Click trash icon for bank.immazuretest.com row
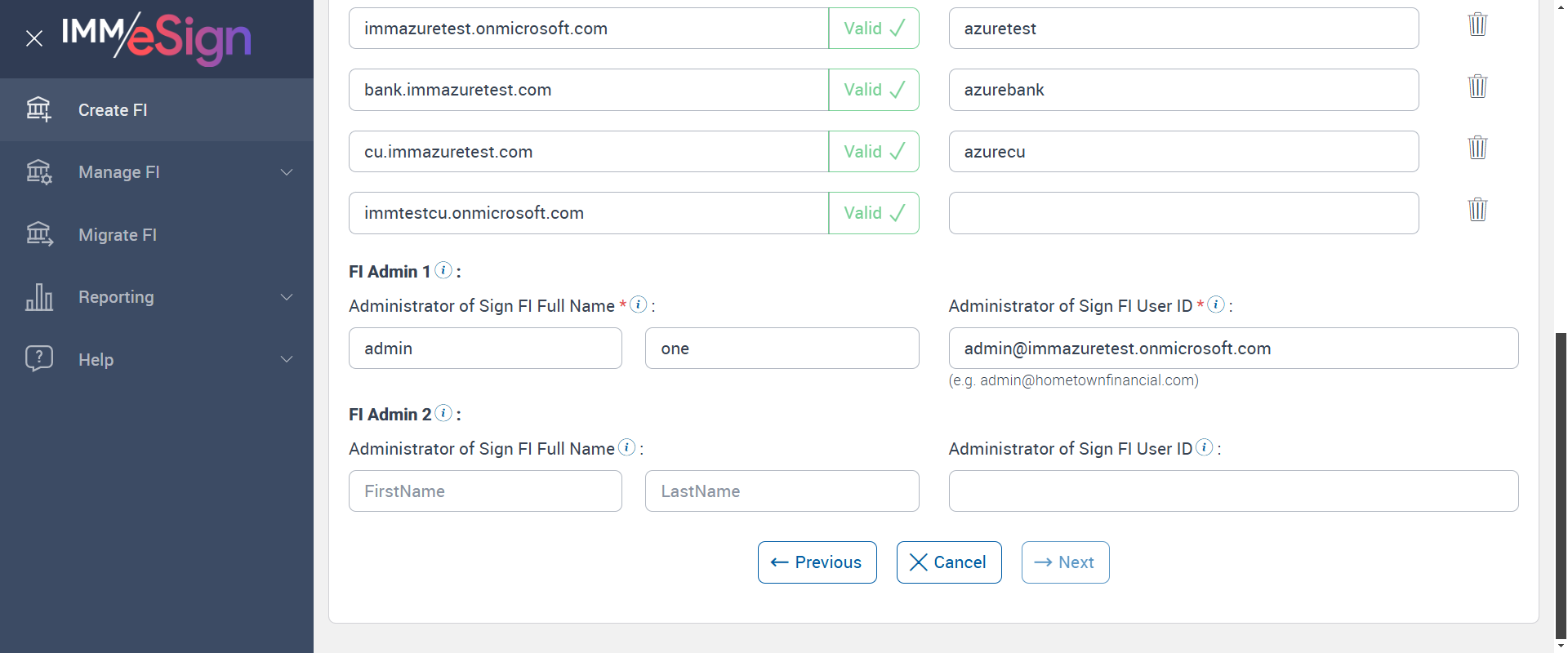Image resolution: width=1568 pixels, height=653 pixels. click(1477, 86)
